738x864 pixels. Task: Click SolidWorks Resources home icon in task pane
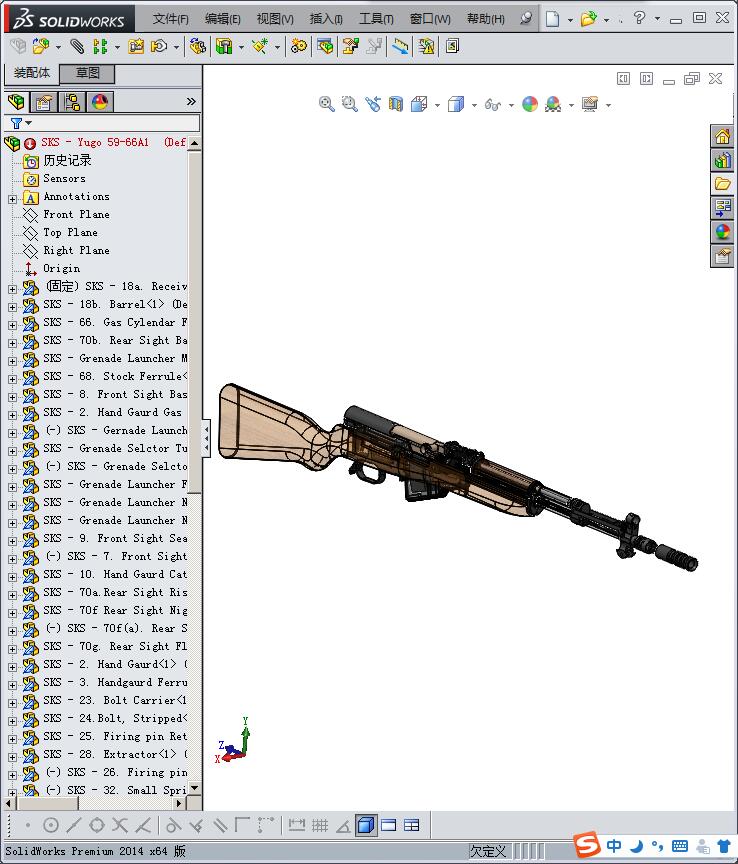[x=722, y=137]
